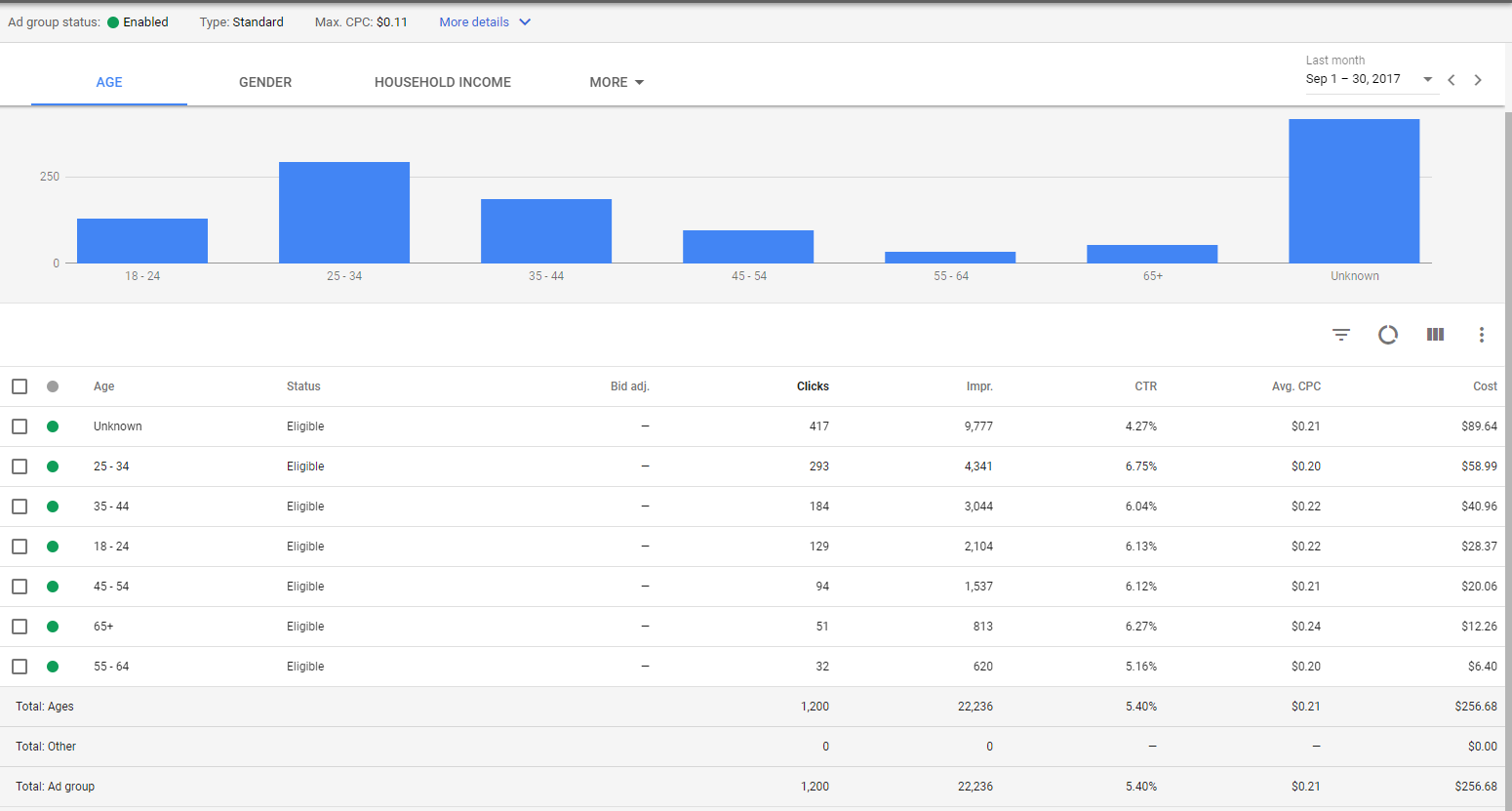Image resolution: width=1512 pixels, height=811 pixels.
Task: Click the 45 - 54 bar in the chart
Action: click(748, 247)
